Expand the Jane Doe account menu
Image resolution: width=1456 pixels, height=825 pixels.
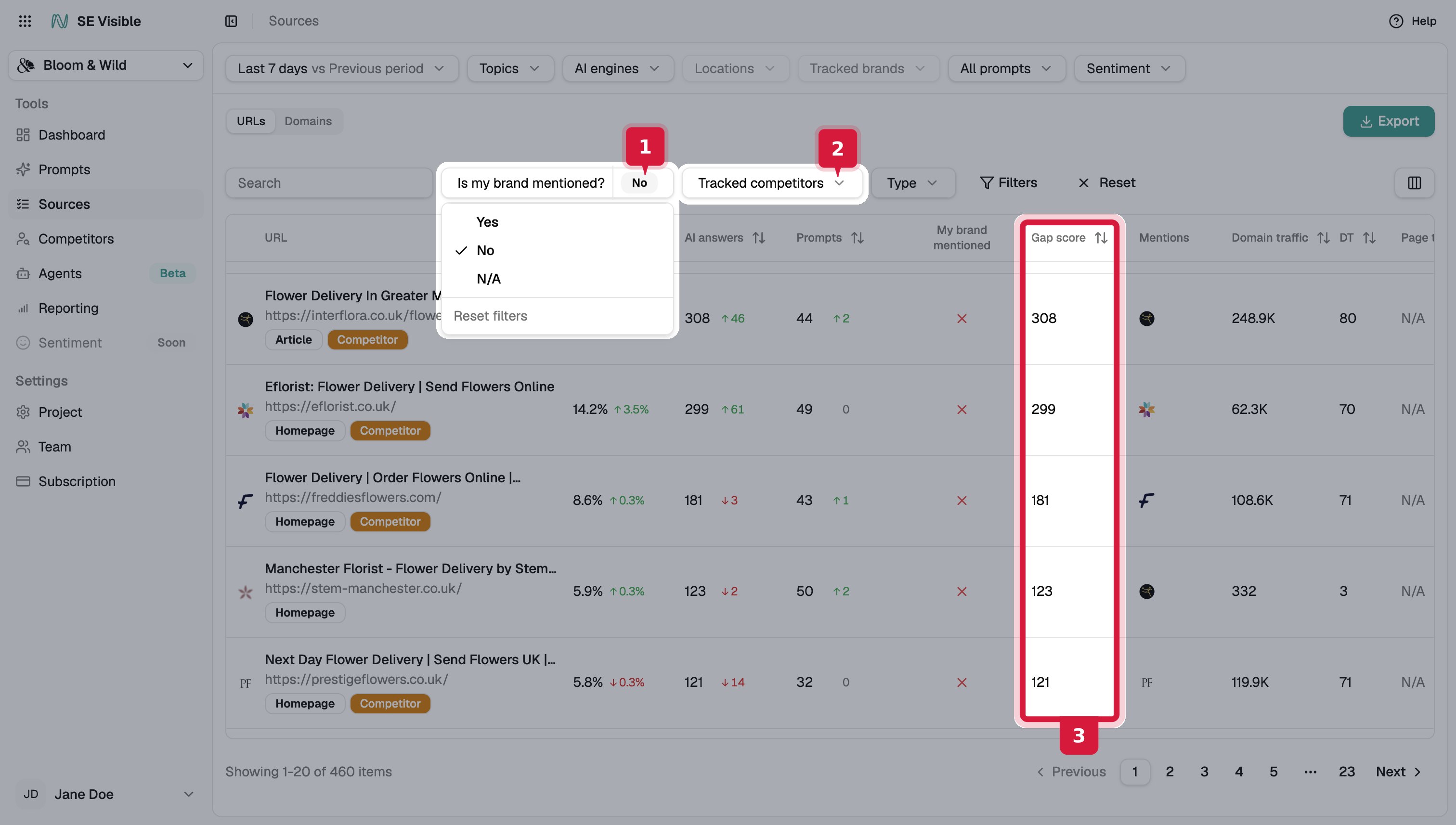tap(106, 794)
